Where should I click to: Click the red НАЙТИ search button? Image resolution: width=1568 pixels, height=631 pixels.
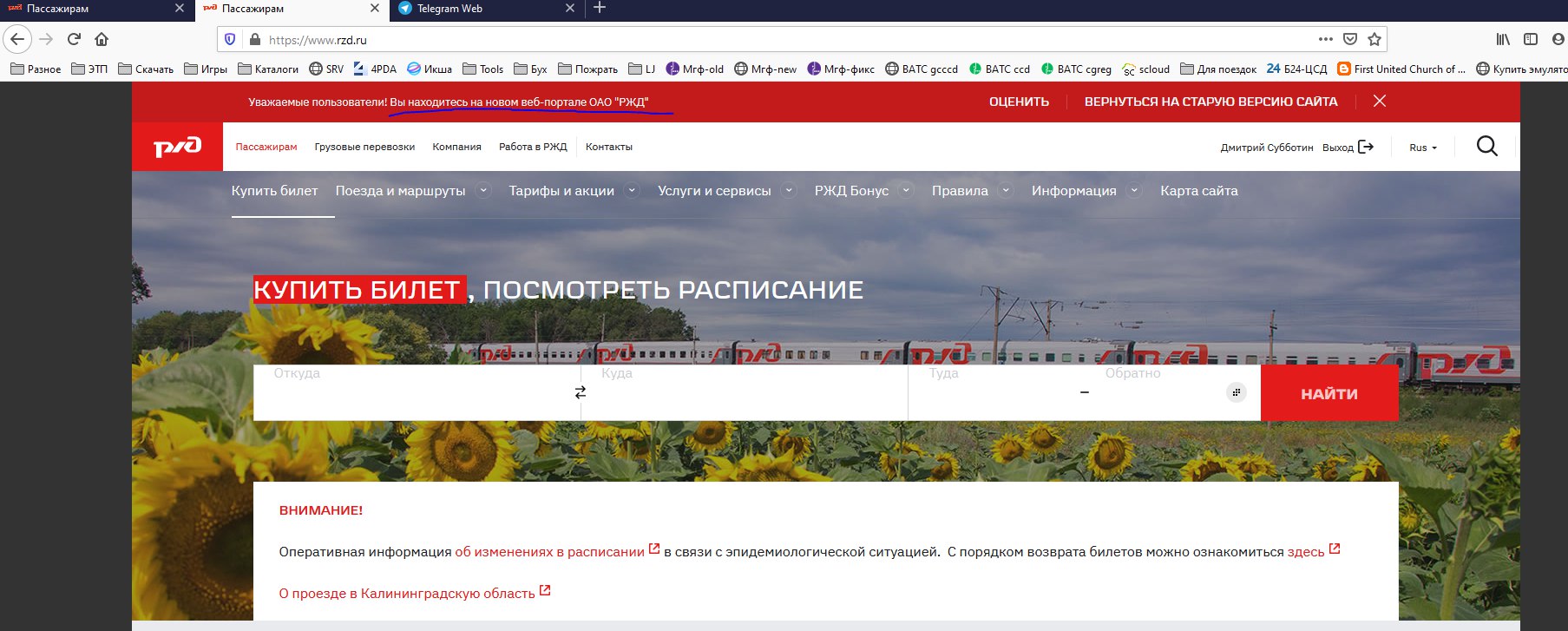(1329, 393)
